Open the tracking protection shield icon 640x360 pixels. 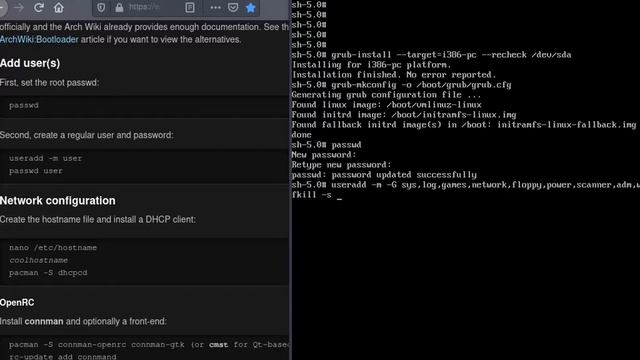pyautogui.click(x=101, y=7)
